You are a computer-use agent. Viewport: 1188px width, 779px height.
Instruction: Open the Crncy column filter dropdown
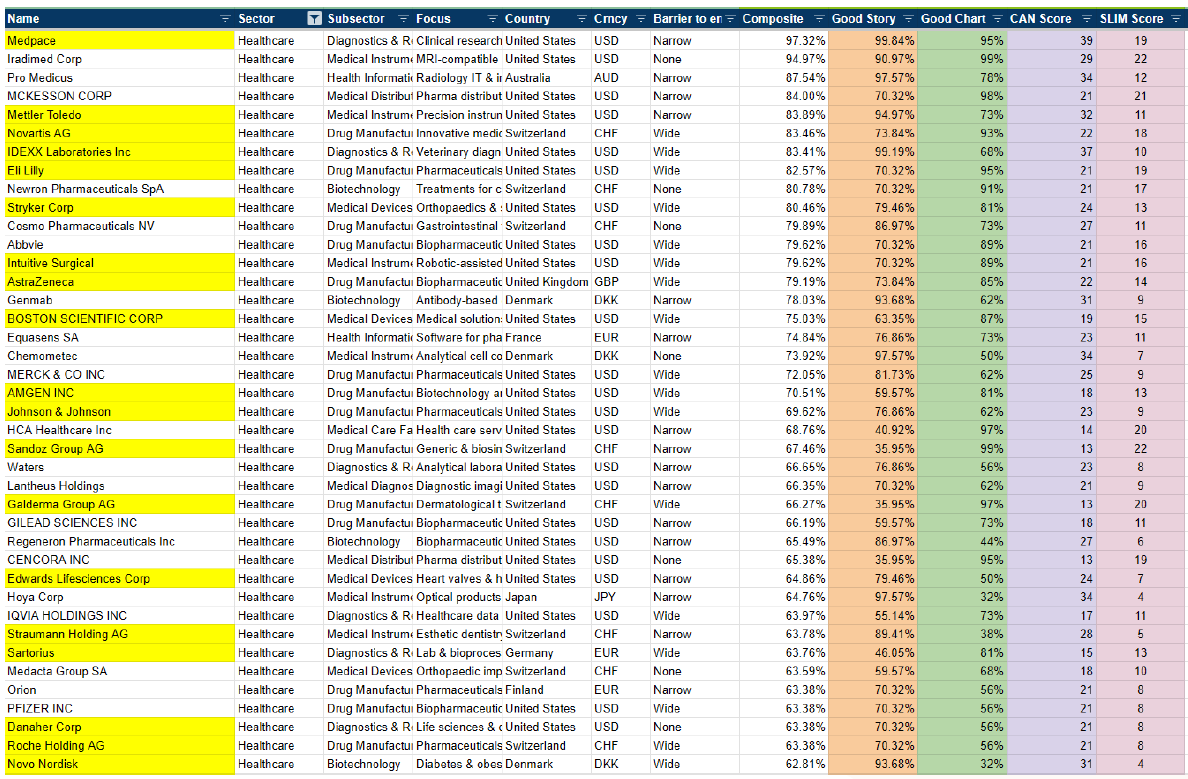tap(641, 19)
